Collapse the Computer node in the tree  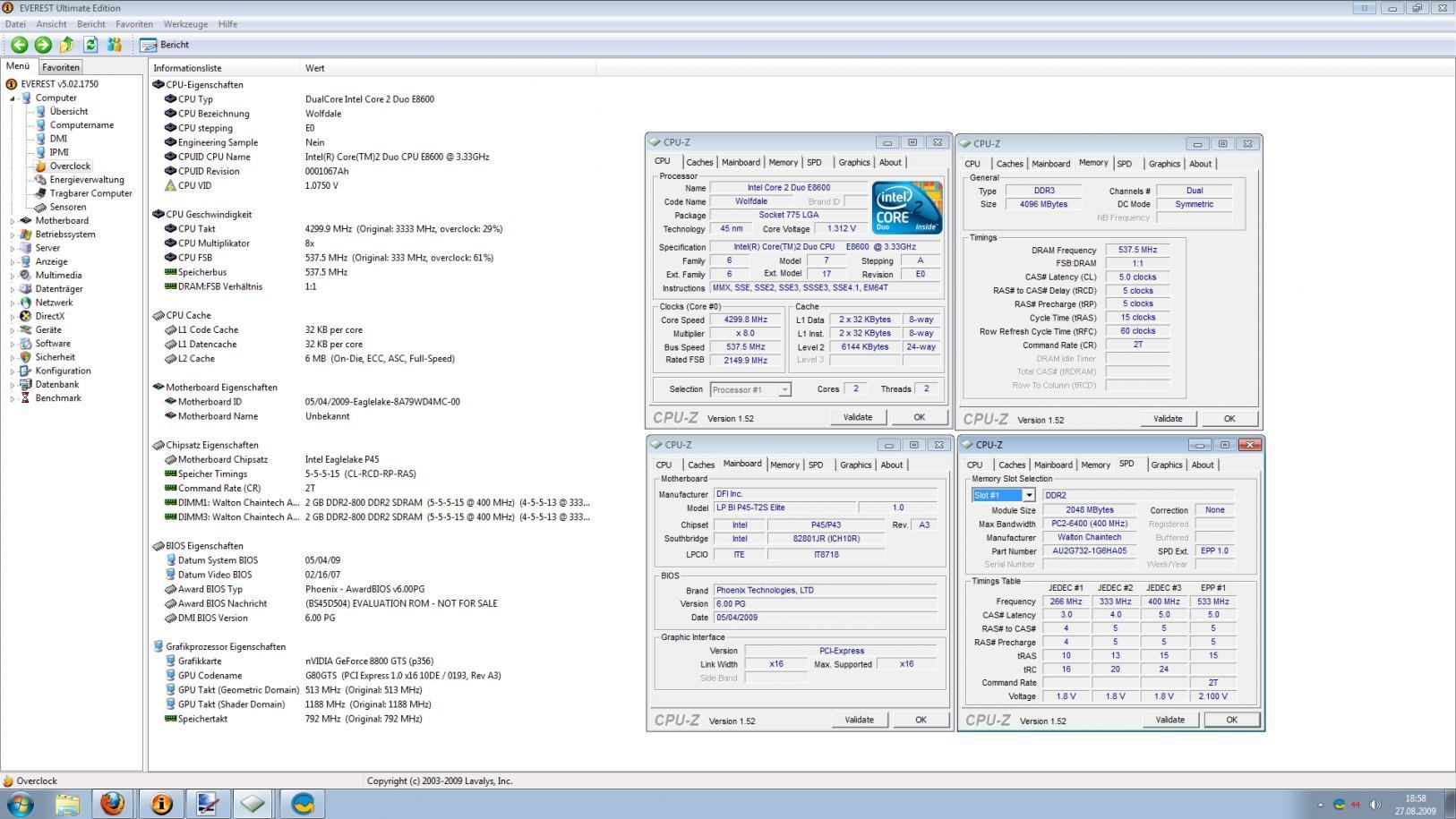(13, 98)
